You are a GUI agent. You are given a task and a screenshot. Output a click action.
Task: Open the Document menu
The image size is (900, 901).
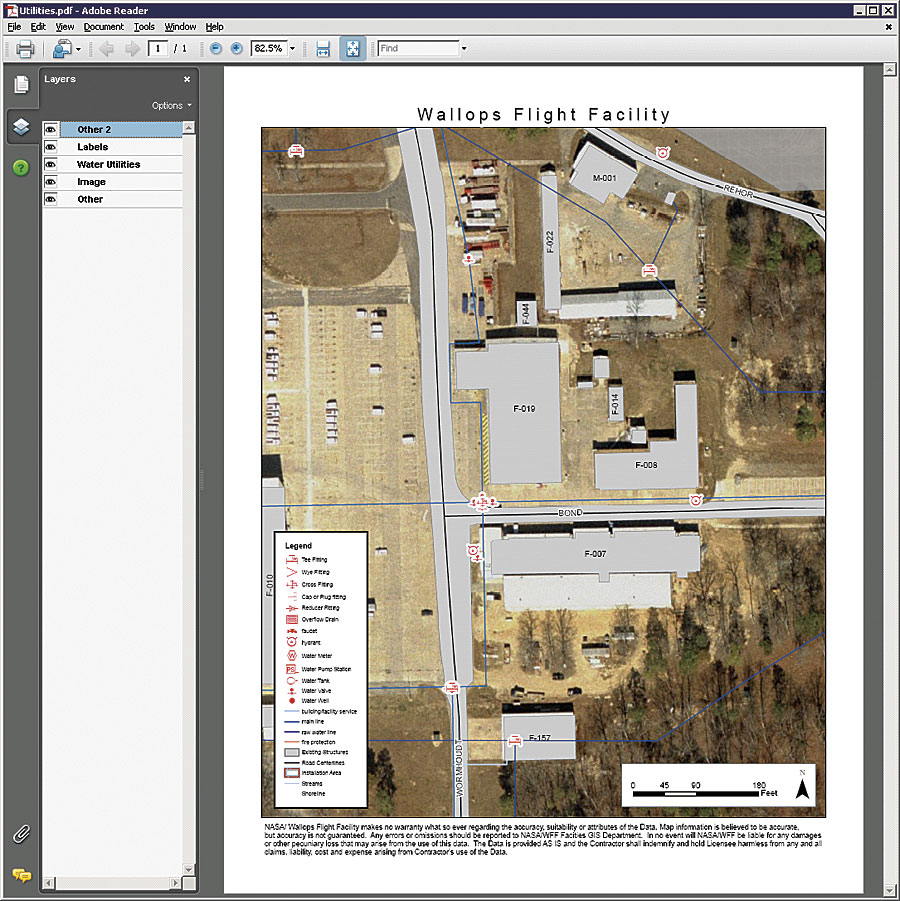coord(103,27)
